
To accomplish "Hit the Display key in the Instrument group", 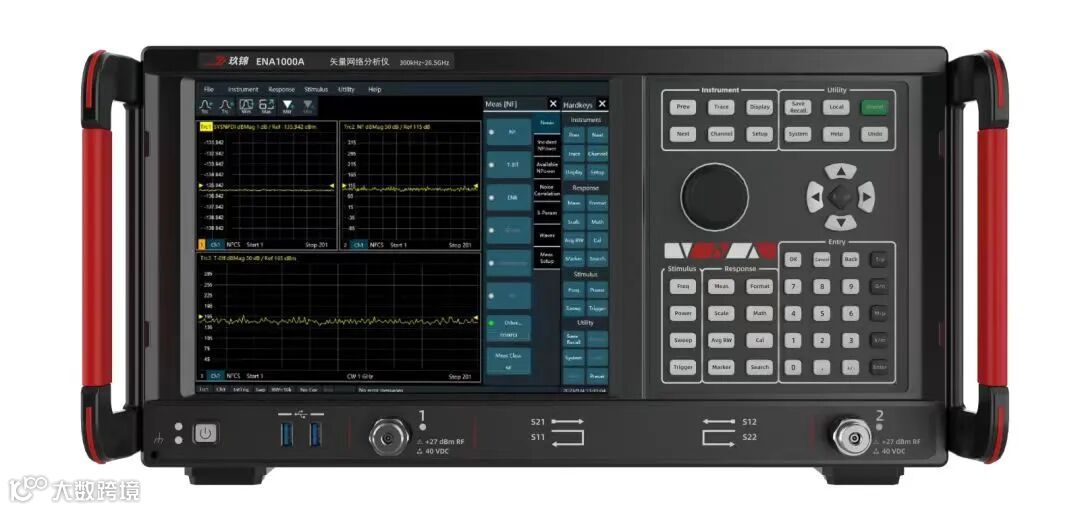I will 760,108.
